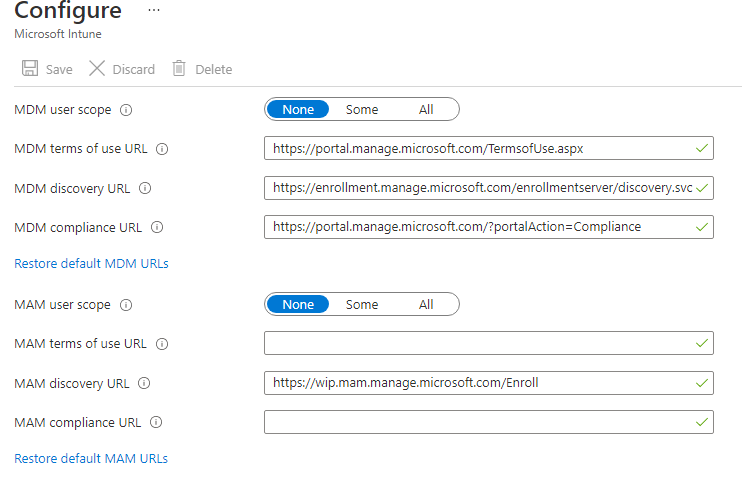
Task: Focus the empty MAM terms of use URL field
Action: 489,343
